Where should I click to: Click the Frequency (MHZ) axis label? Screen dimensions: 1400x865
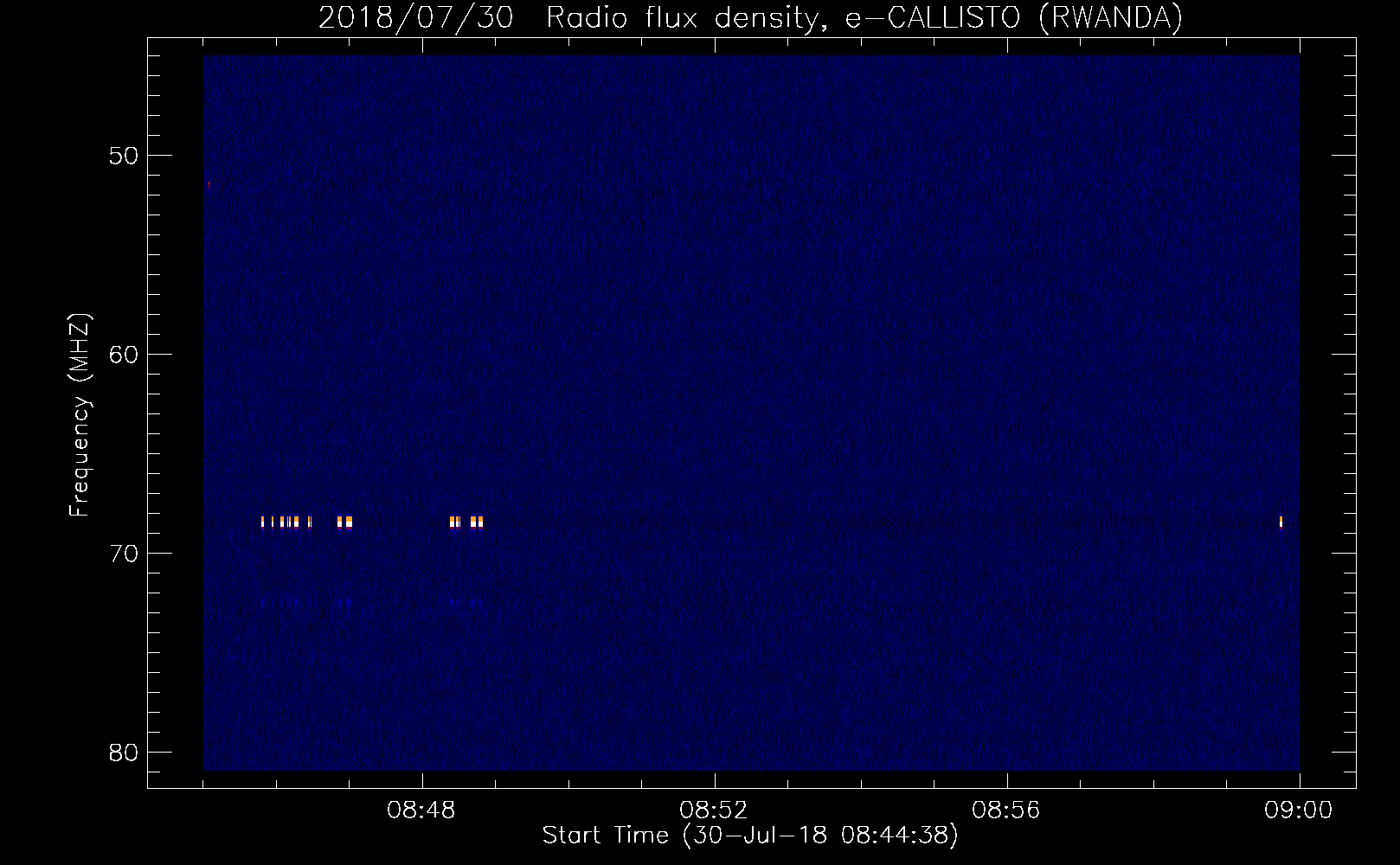tap(80, 415)
